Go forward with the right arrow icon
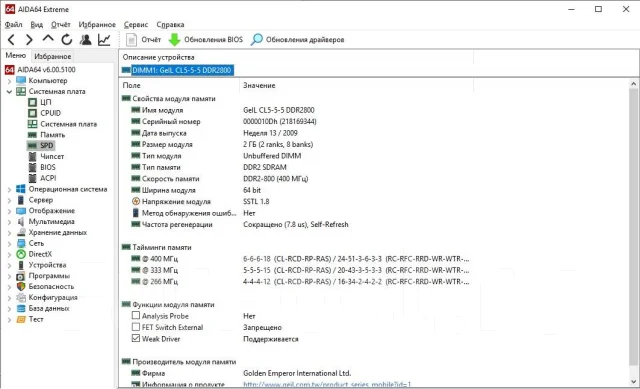This screenshot has height=389, width=640. [x=29, y=40]
